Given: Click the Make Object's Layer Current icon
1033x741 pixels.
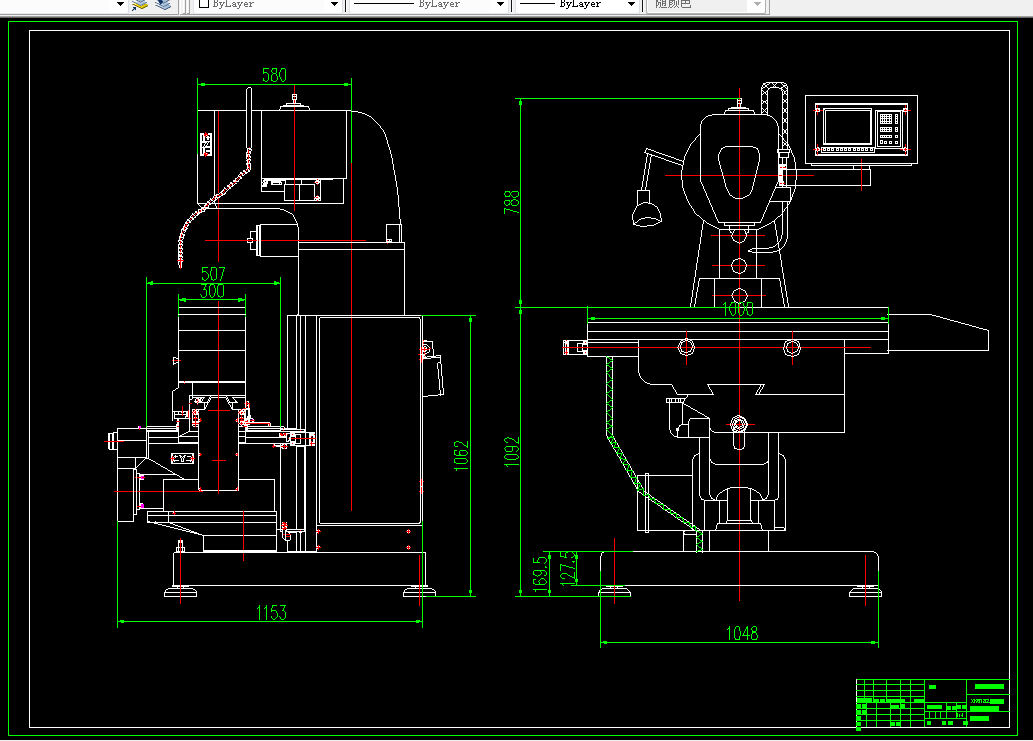Looking at the screenshot, I should [x=140, y=5].
